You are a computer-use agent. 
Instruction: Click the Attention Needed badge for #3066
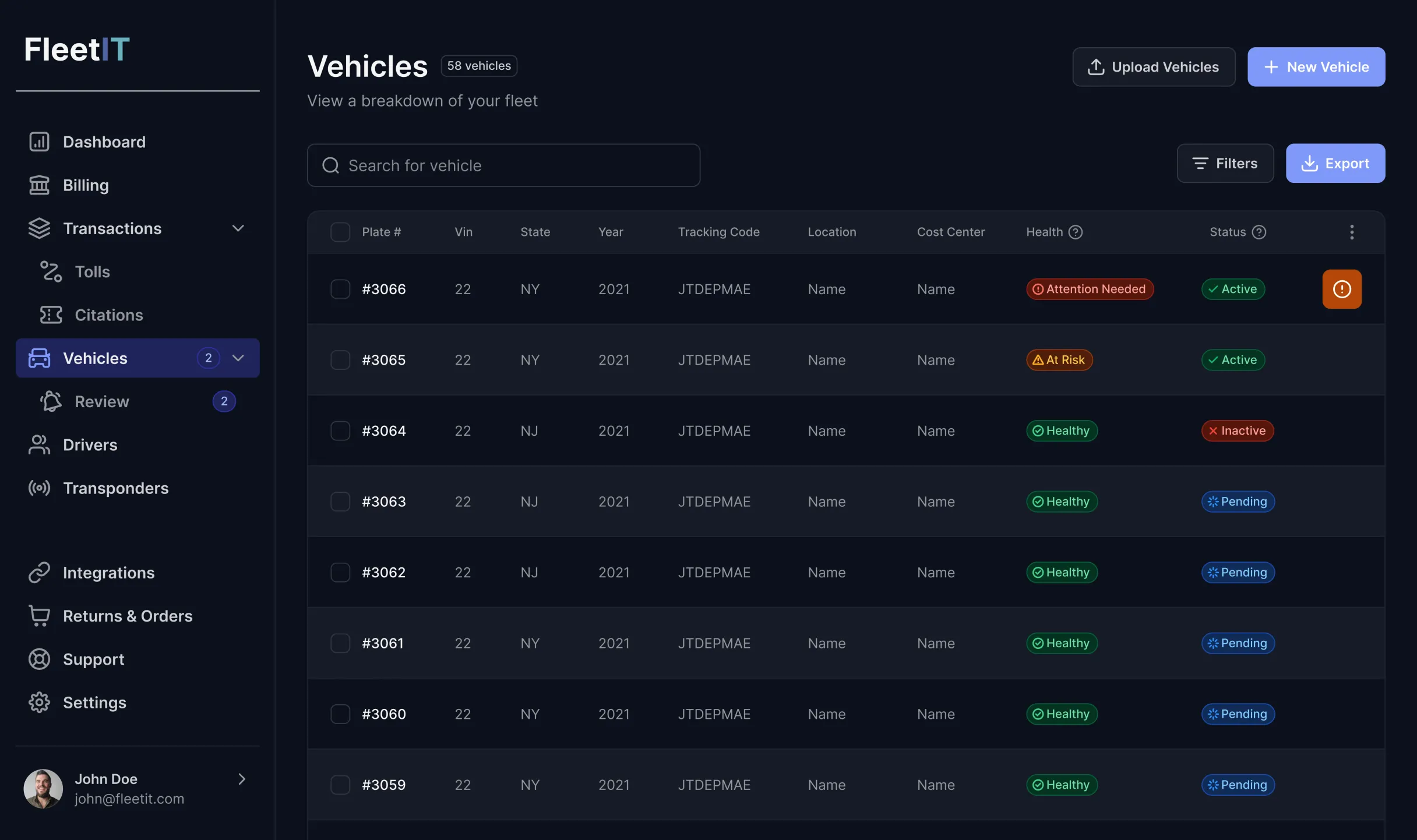click(x=1090, y=289)
